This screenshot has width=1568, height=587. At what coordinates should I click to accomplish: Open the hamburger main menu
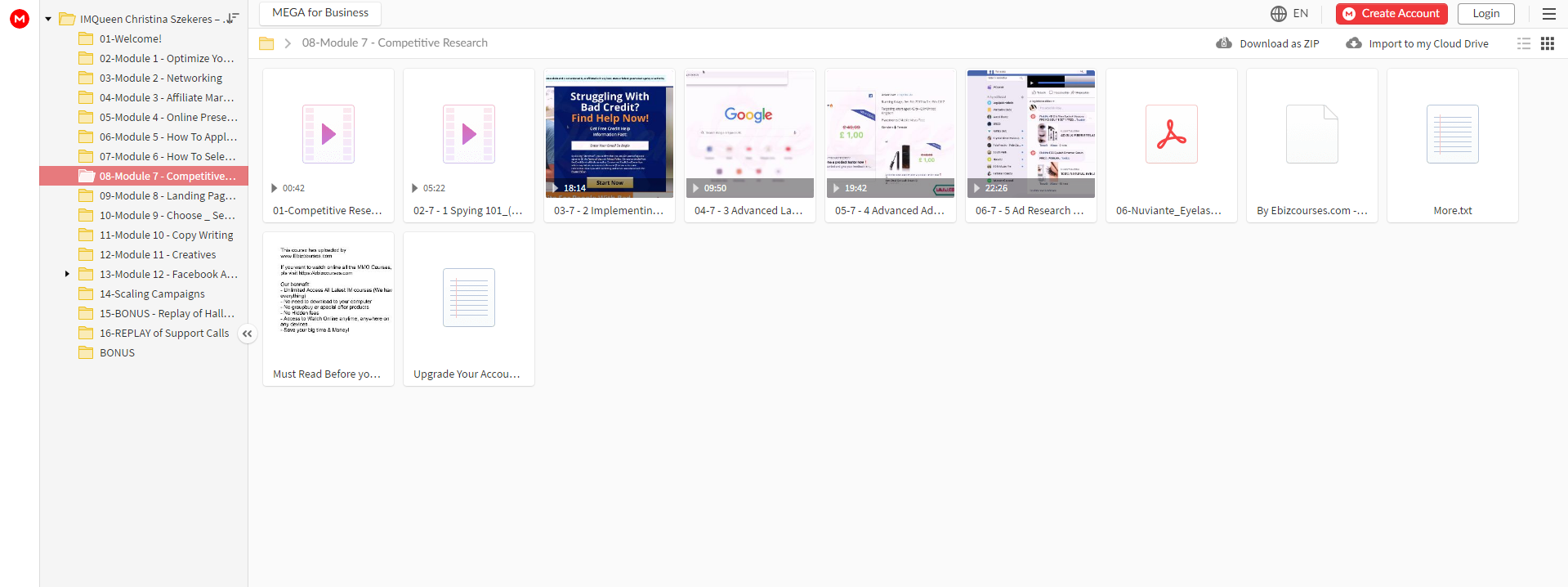pos(1548,13)
